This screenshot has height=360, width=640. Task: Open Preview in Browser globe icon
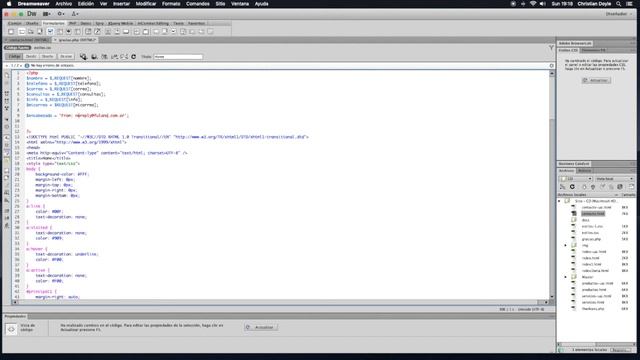[94, 57]
